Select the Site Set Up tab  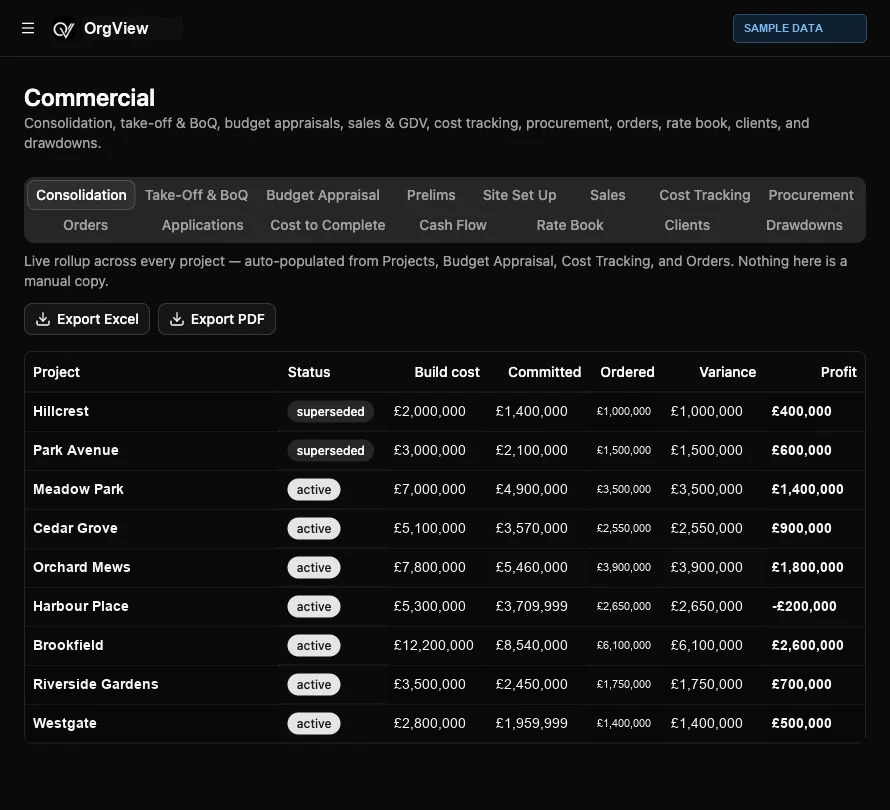(519, 195)
